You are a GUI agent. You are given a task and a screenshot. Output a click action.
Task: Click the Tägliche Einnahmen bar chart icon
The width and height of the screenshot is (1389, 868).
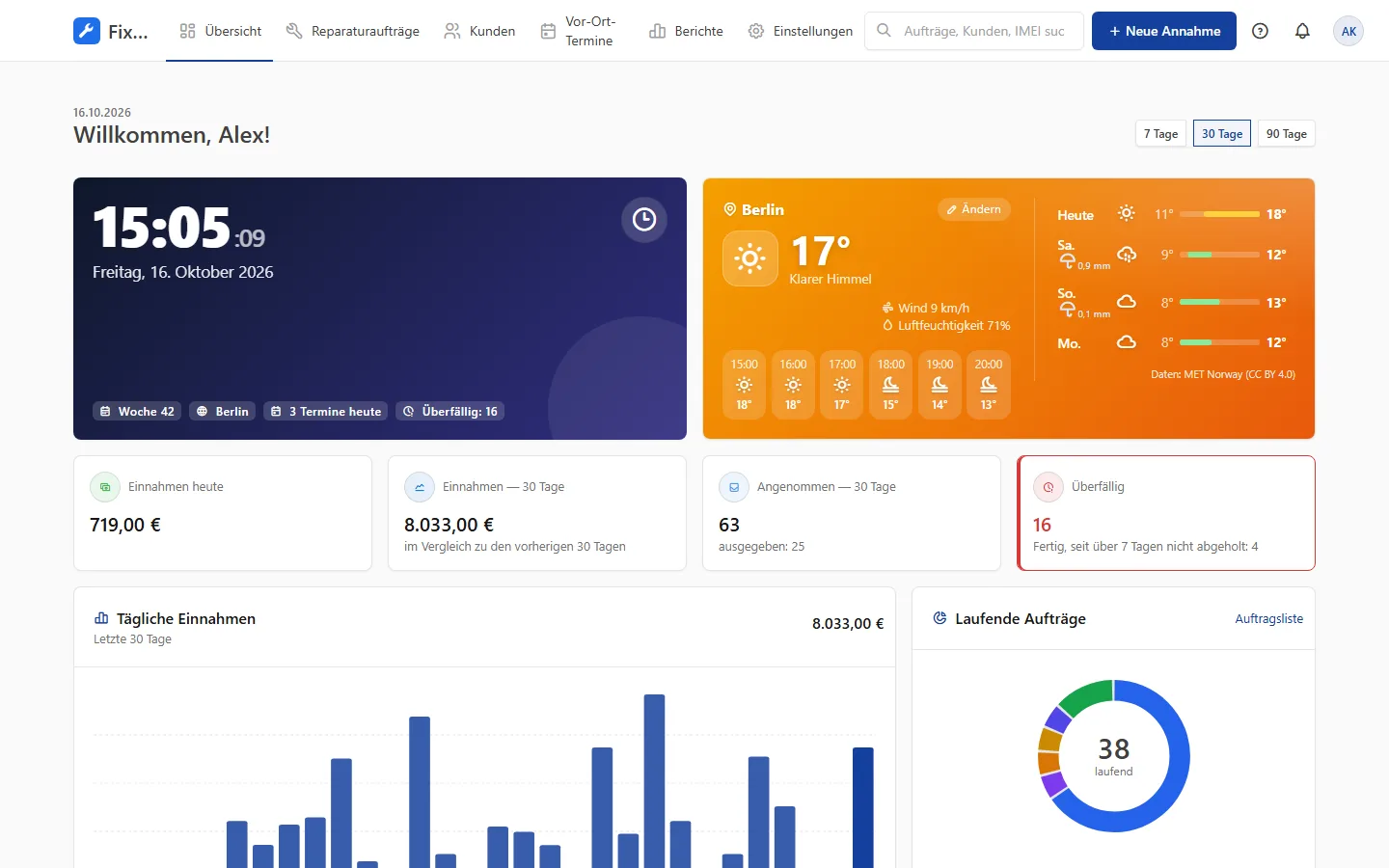coord(101,618)
